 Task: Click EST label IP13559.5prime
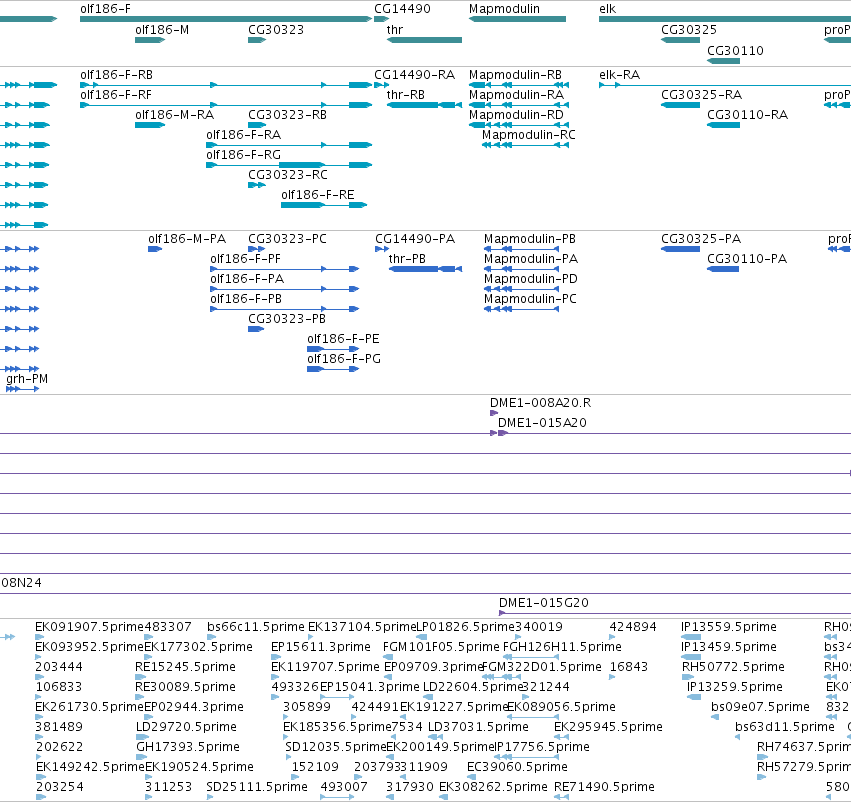[729, 627]
